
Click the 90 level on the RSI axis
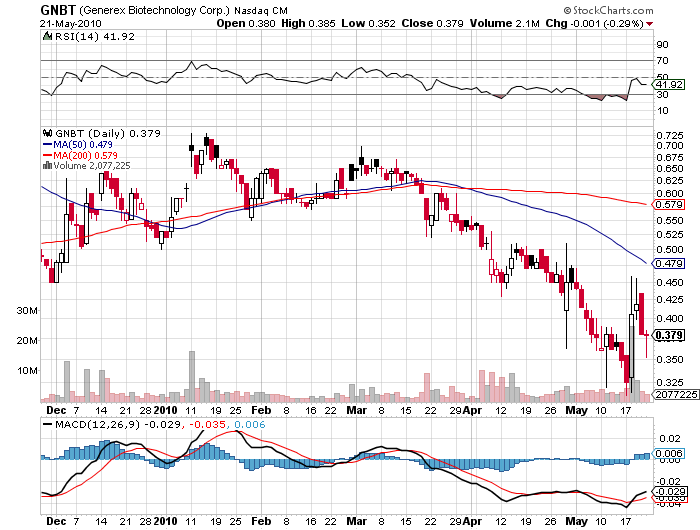point(662,44)
